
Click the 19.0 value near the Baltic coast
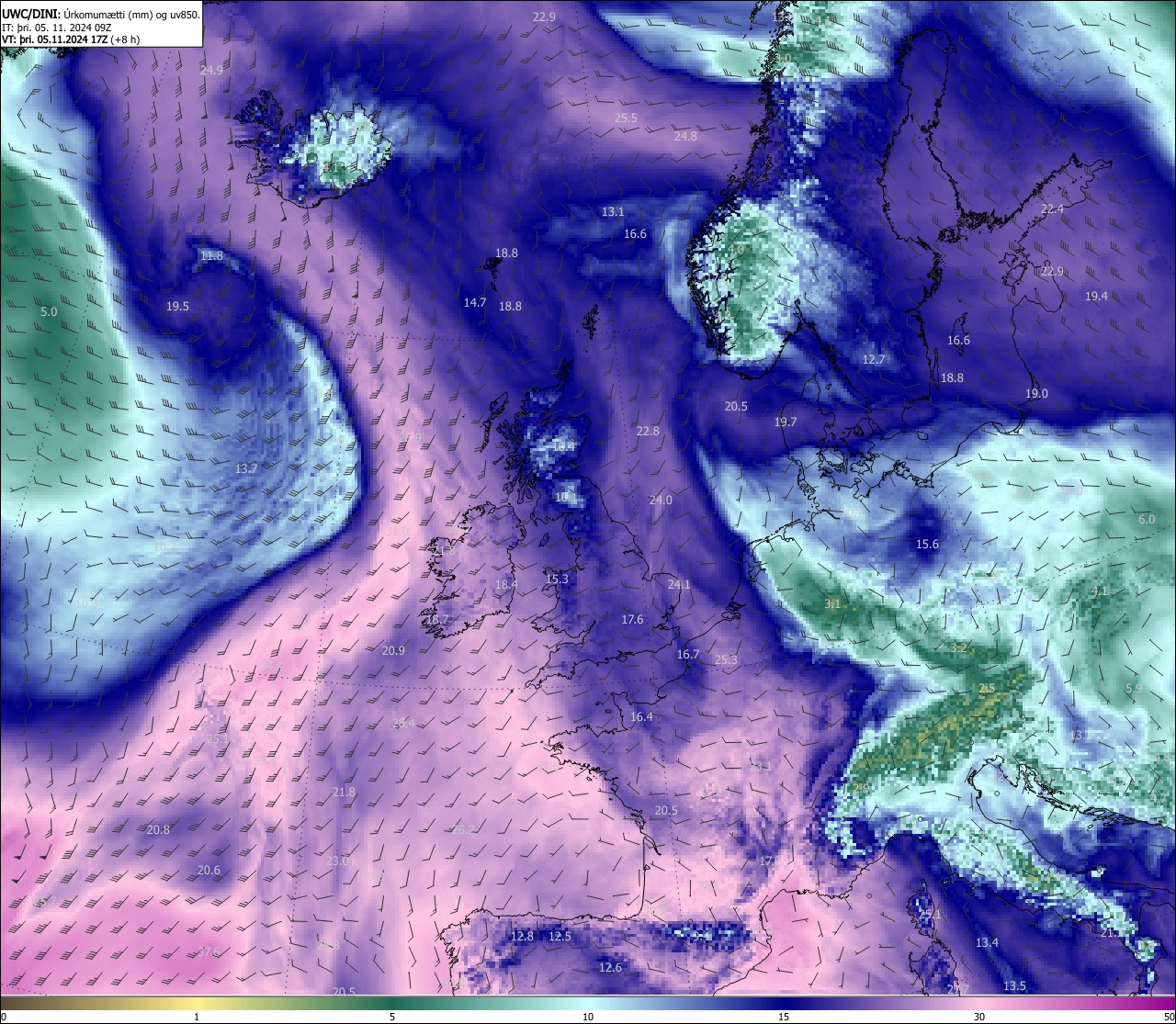[1036, 393]
